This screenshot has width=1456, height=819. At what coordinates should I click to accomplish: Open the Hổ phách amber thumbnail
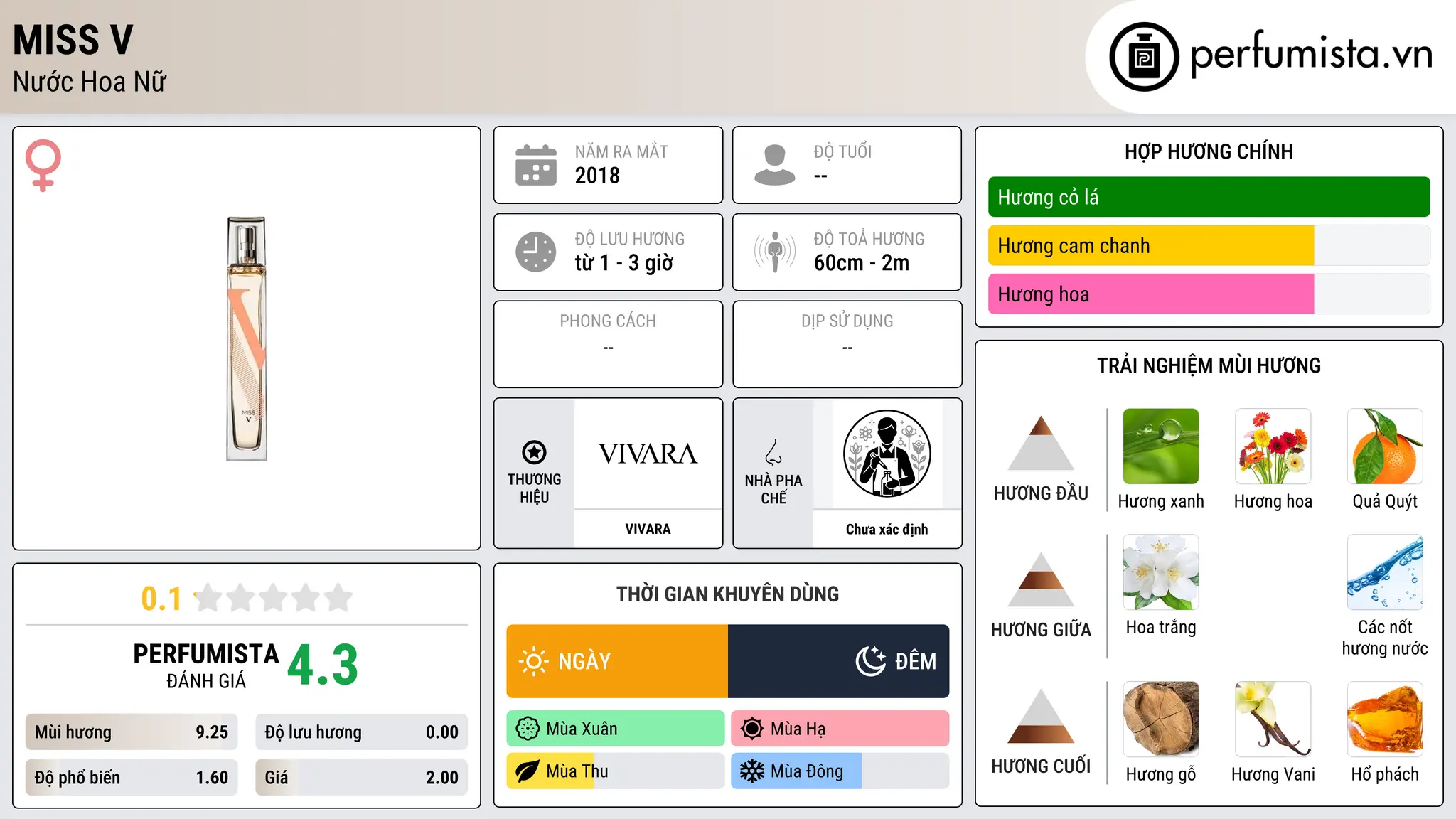tap(1385, 719)
